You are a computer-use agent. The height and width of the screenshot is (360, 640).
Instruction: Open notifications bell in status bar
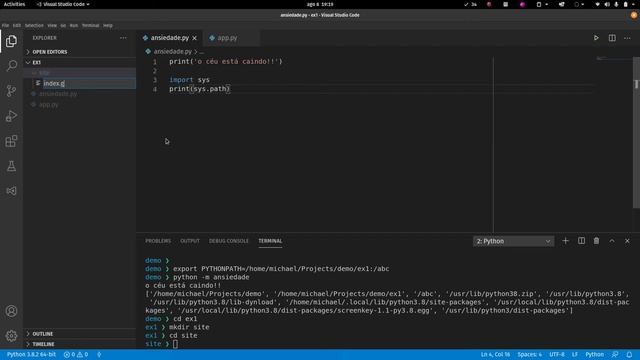629,354
